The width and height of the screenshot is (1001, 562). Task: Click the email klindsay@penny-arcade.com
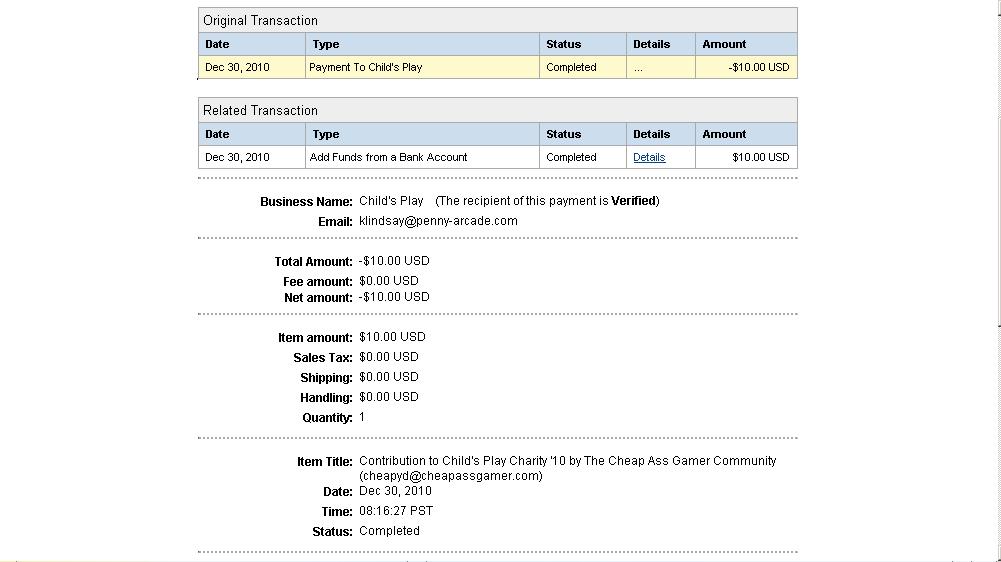click(438, 221)
